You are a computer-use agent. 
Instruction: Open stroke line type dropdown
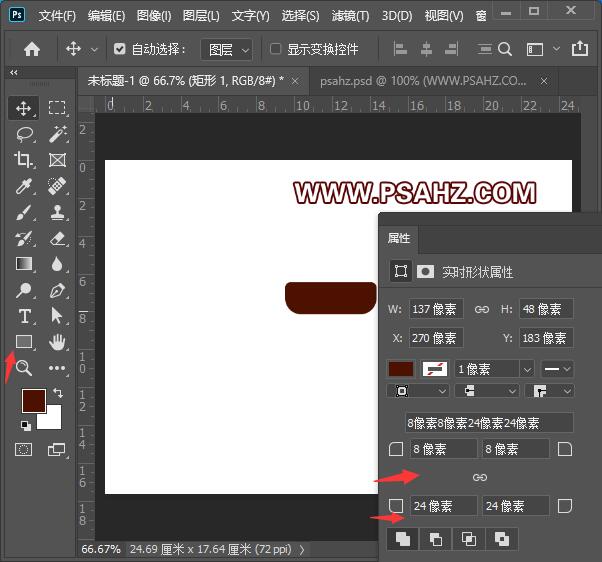pyautogui.click(x=557, y=369)
